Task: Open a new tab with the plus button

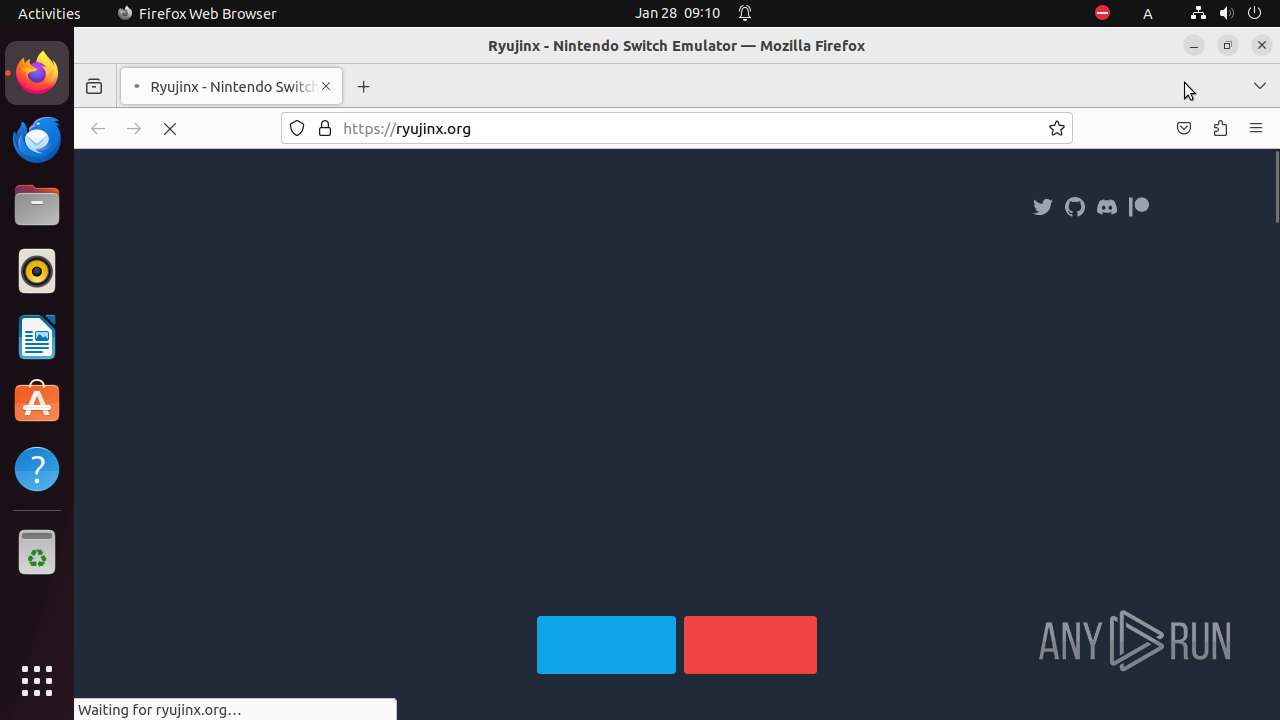Action: (363, 87)
